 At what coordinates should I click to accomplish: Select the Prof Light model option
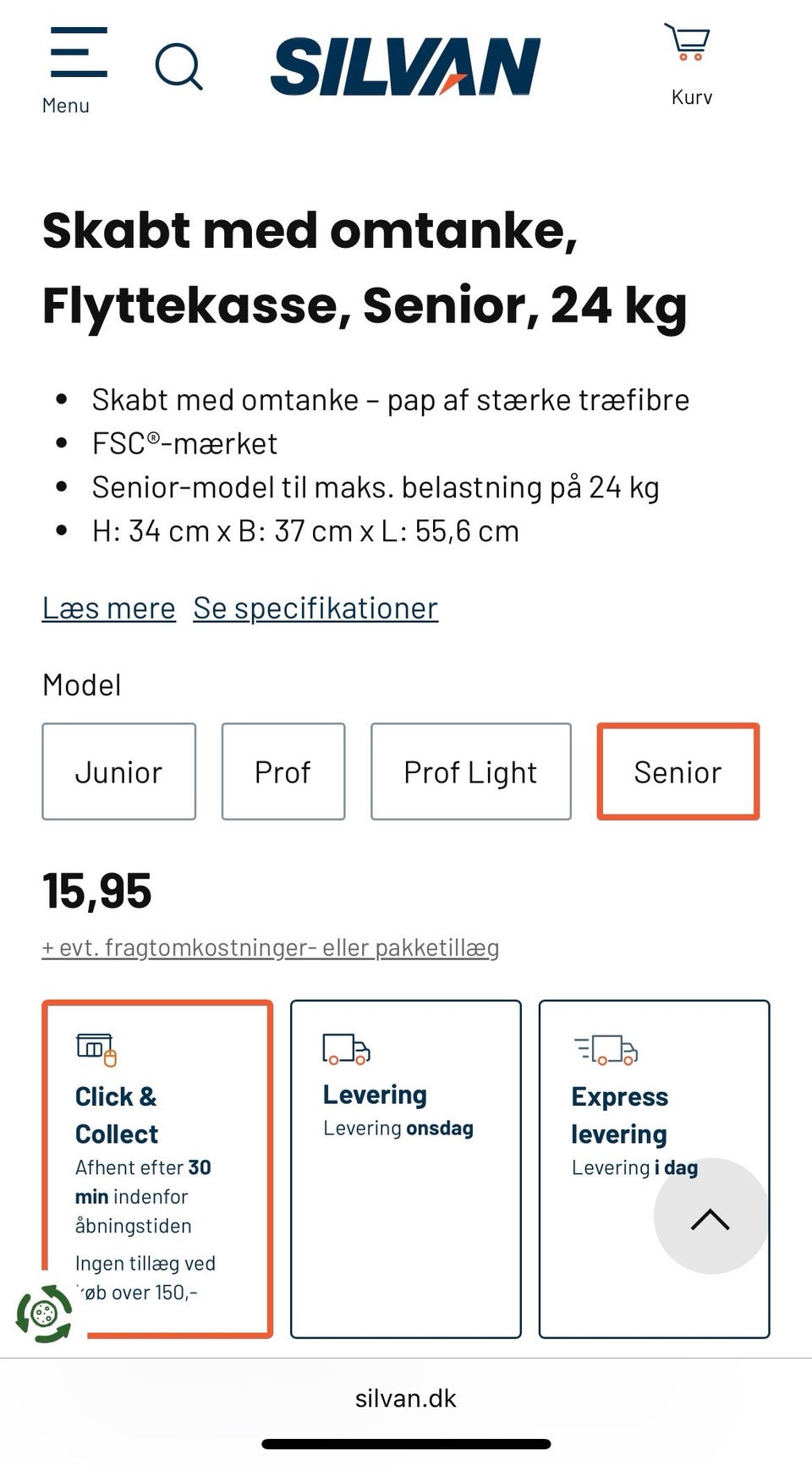click(x=471, y=771)
